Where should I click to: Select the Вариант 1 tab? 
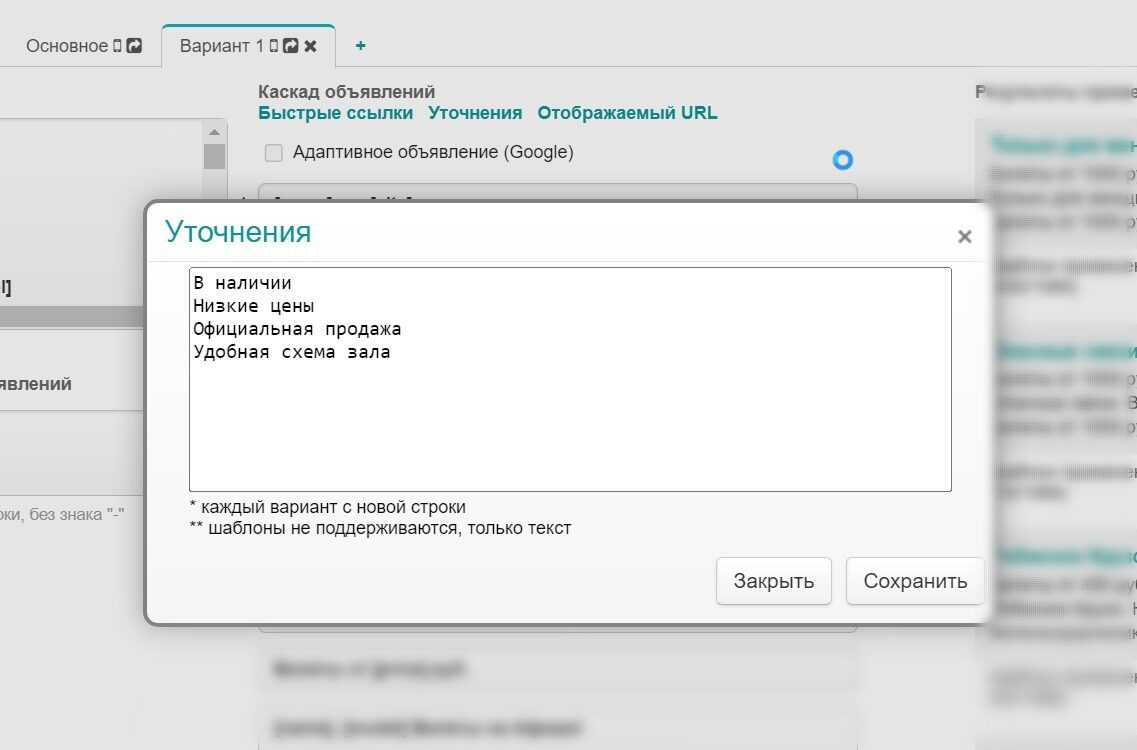221,46
